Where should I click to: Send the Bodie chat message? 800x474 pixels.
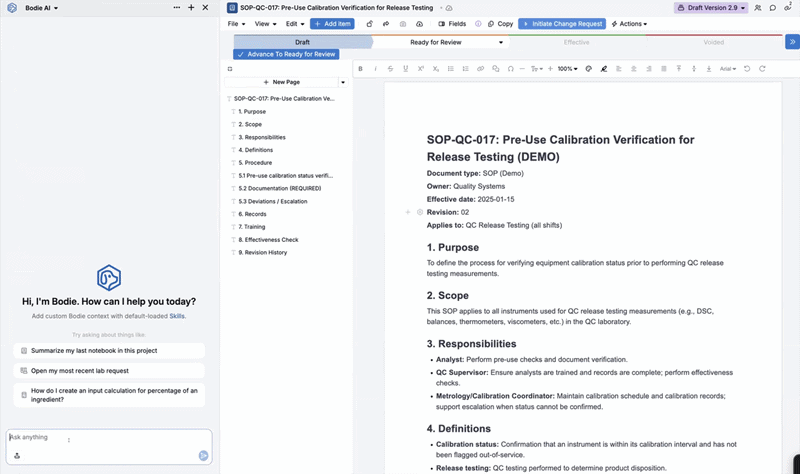pos(203,456)
